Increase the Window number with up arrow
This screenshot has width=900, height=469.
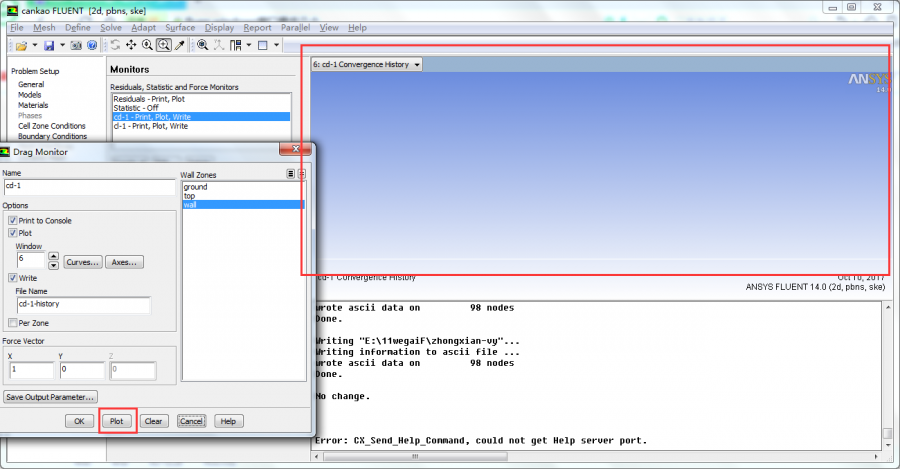tap(53, 256)
